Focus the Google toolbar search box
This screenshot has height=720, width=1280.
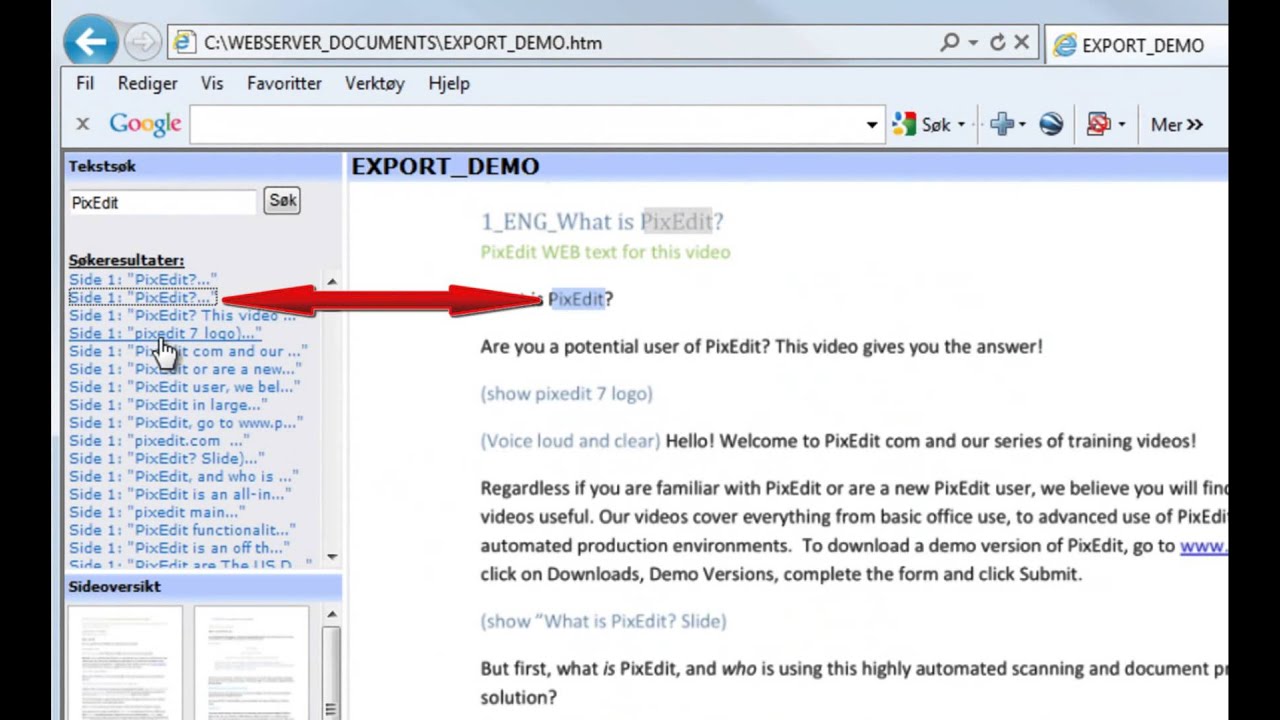point(527,125)
